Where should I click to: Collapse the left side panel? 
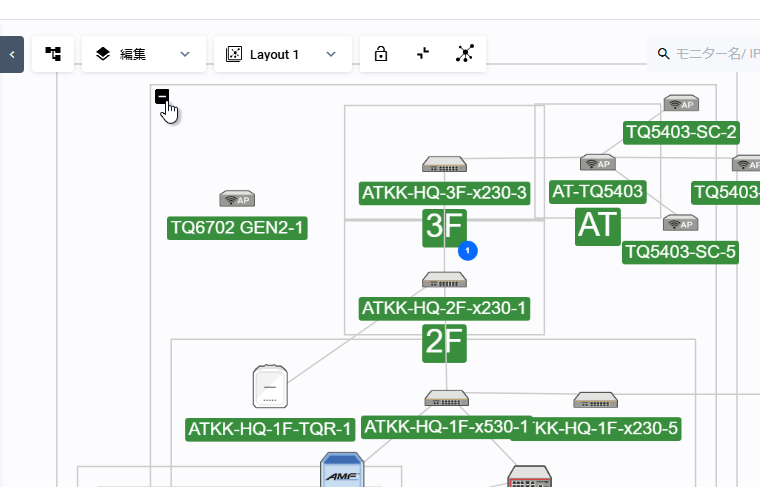[x=12, y=54]
